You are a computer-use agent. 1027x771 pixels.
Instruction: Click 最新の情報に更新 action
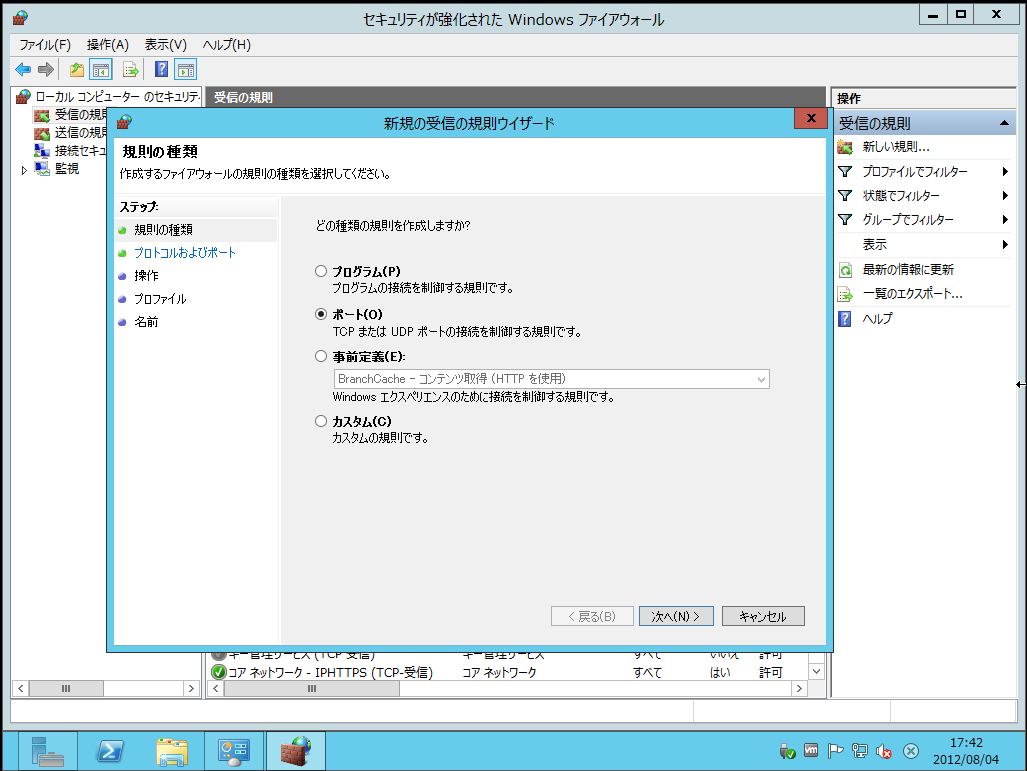908,270
